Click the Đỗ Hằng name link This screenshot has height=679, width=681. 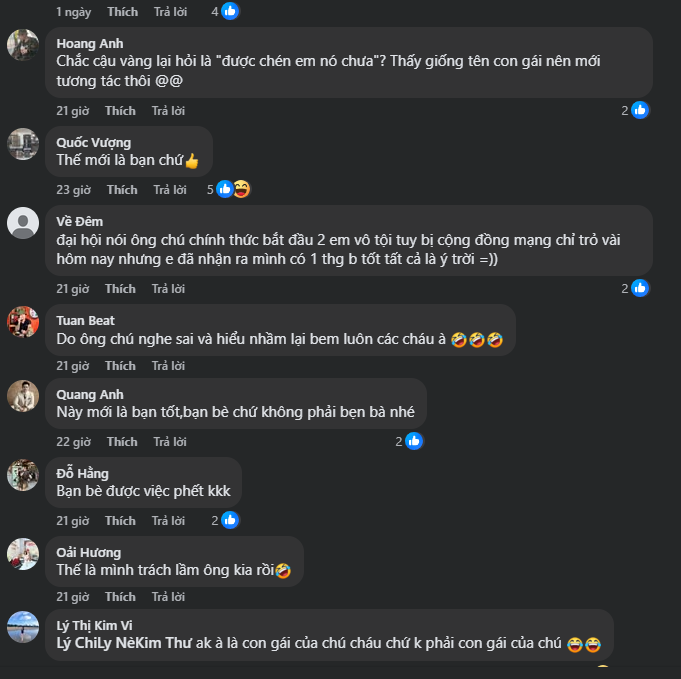(x=83, y=473)
